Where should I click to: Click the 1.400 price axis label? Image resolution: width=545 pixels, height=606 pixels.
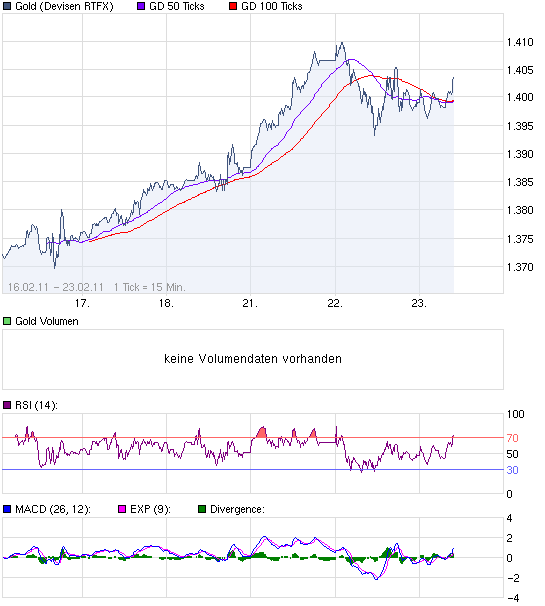click(520, 97)
